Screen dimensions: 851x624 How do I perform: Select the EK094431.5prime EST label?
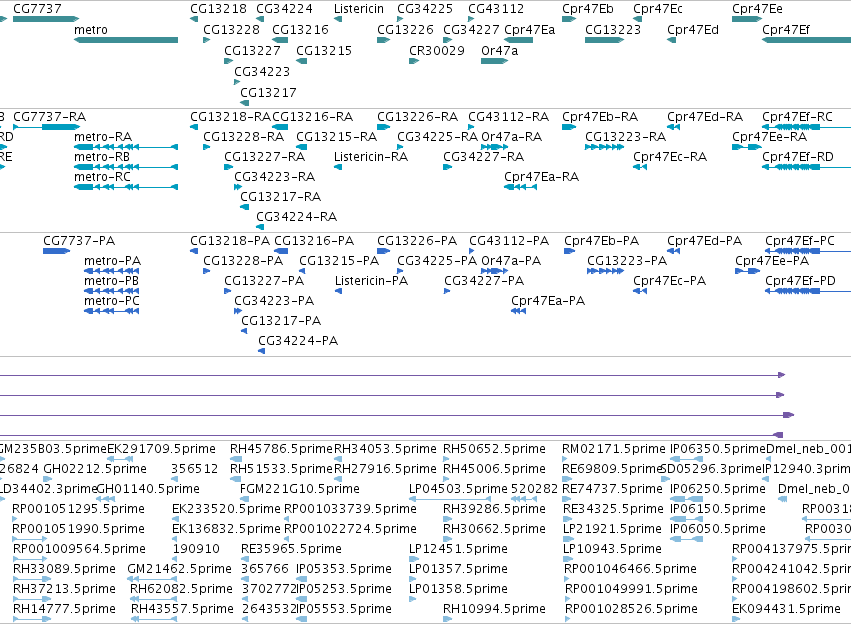pyautogui.click(x=786, y=609)
